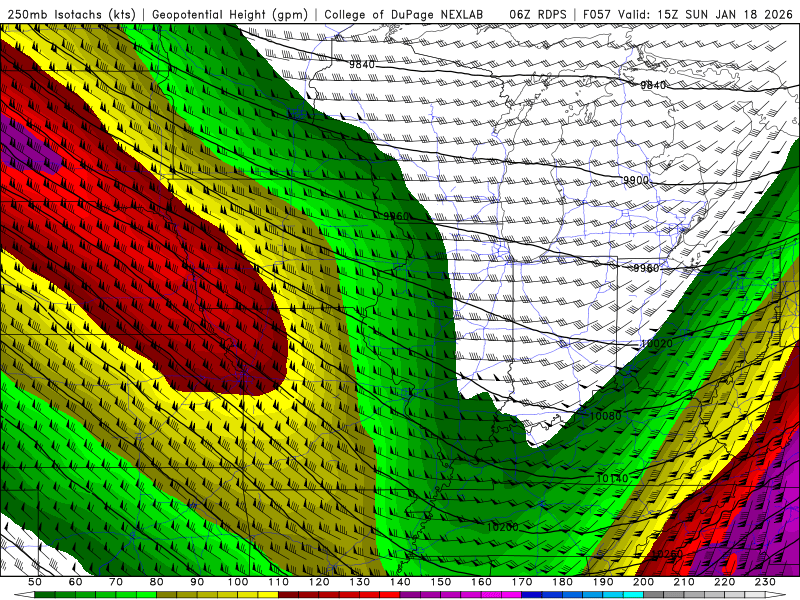Click the 220 knot legend value
800x600 pixels.
click(x=724, y=582)
